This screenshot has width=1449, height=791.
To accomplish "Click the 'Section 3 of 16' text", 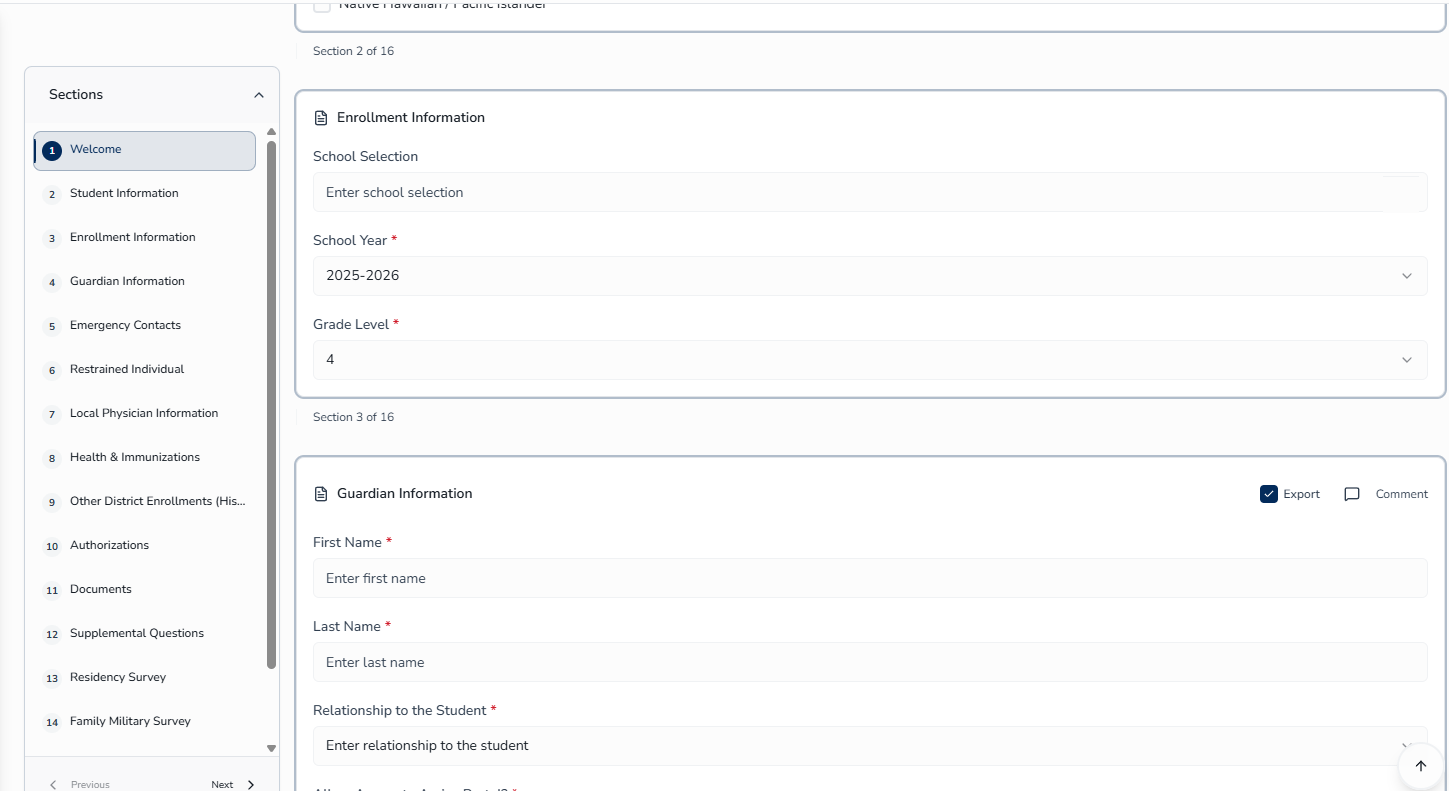I will pos(353,417).
